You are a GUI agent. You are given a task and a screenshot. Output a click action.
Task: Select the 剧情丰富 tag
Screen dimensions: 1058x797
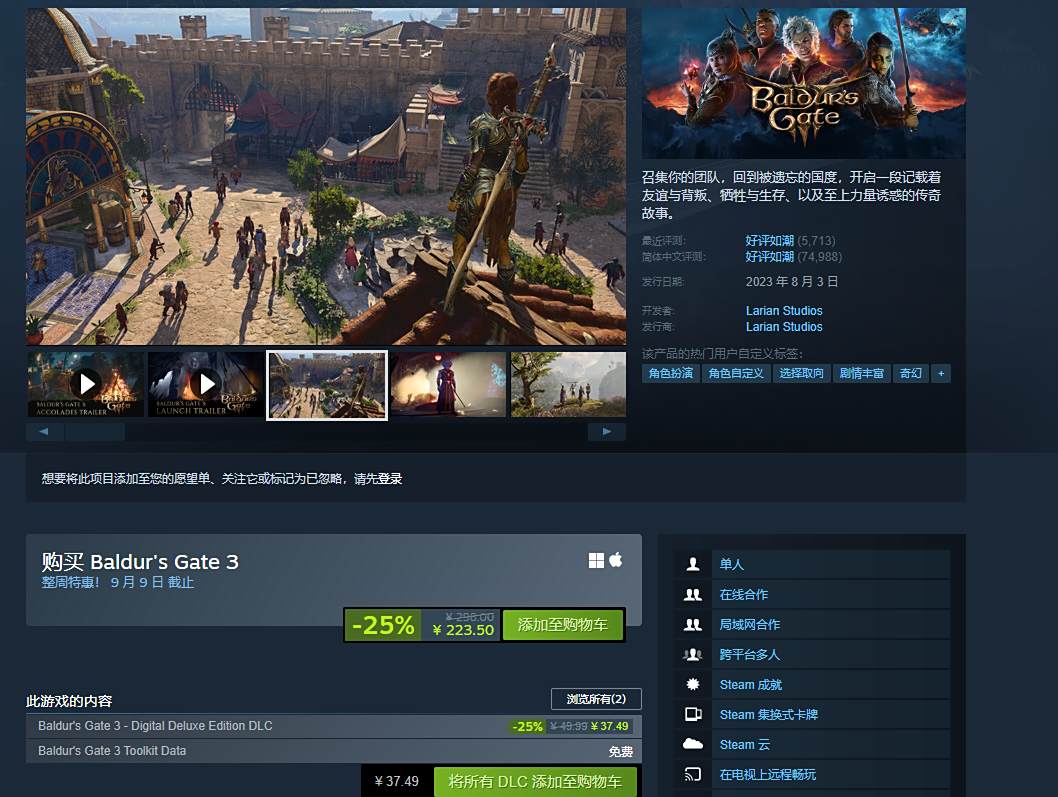coord(861,373)
